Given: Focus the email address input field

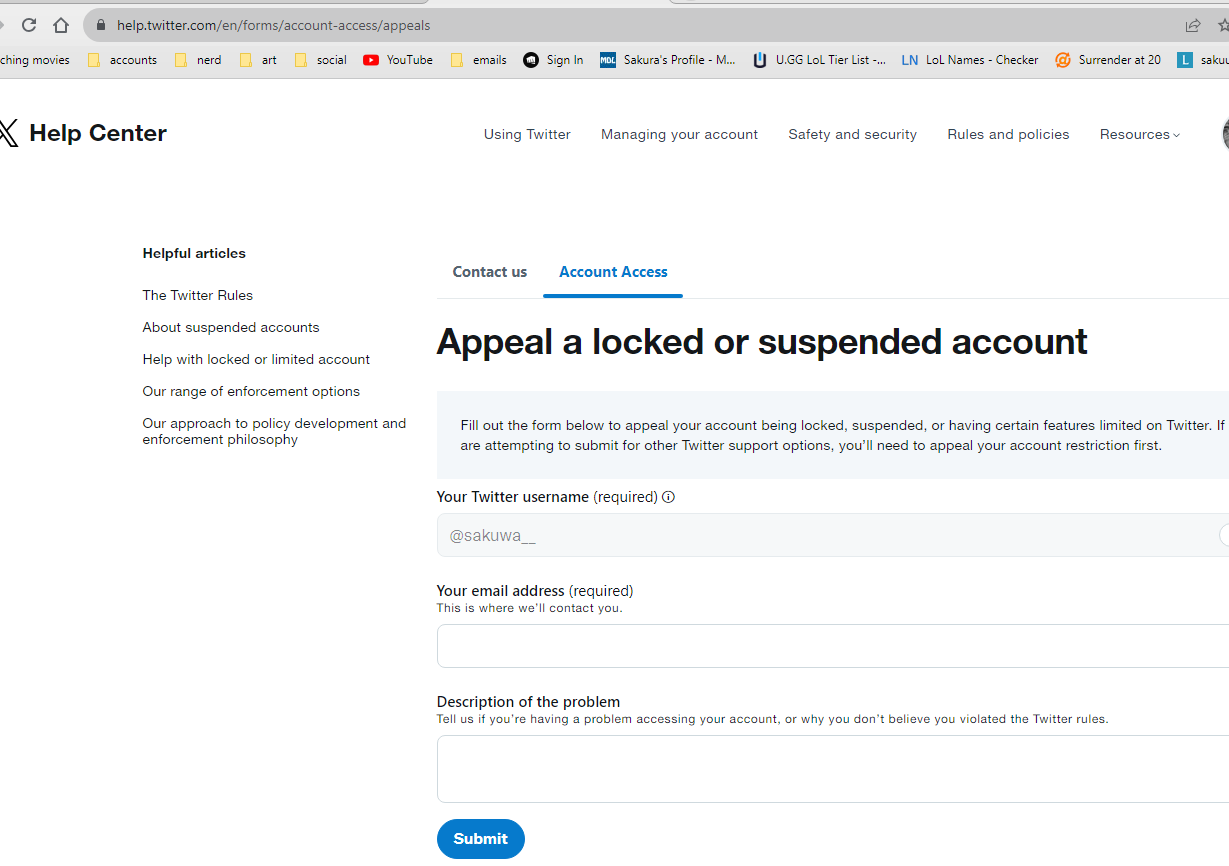Looking at the screenshot, I should tap(833, 646).
